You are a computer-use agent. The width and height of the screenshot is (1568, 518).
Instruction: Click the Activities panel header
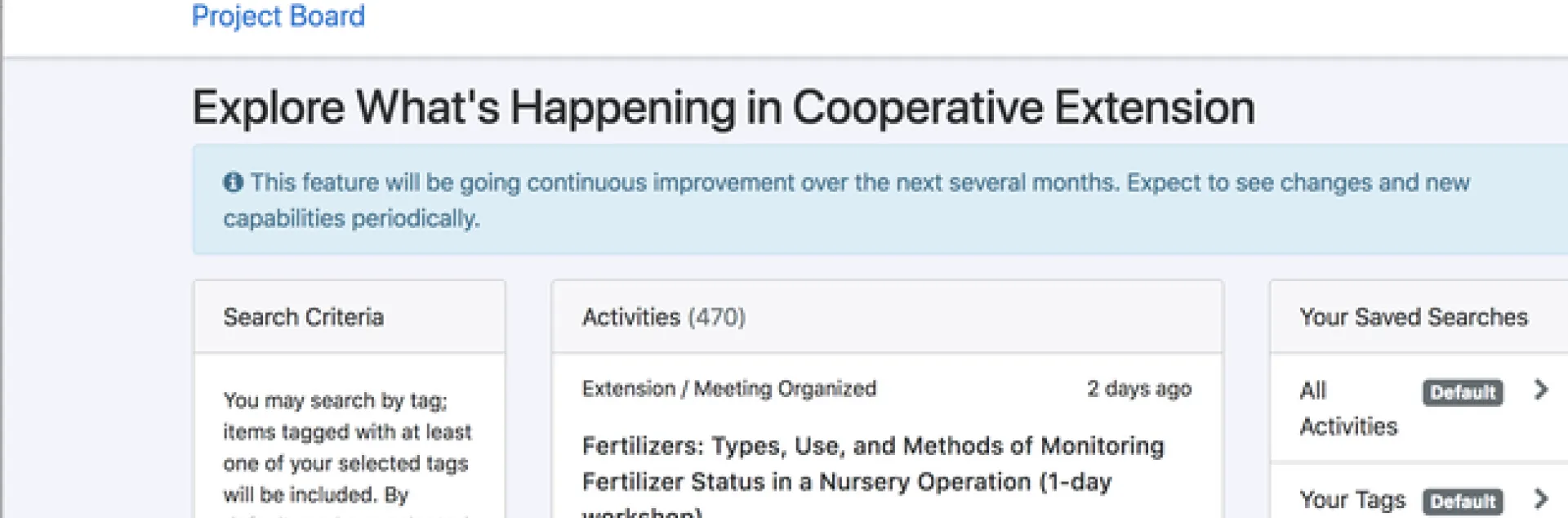click(630, 317)
